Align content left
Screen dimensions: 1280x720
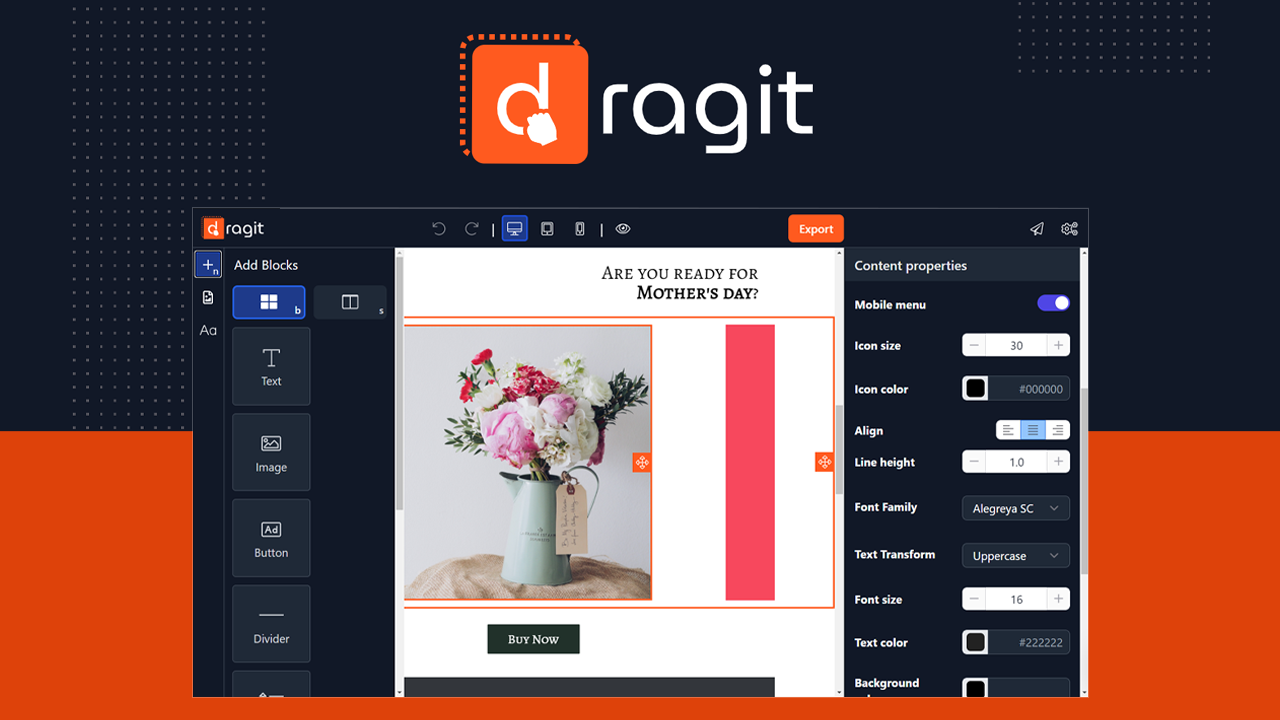coord(1008,430)
